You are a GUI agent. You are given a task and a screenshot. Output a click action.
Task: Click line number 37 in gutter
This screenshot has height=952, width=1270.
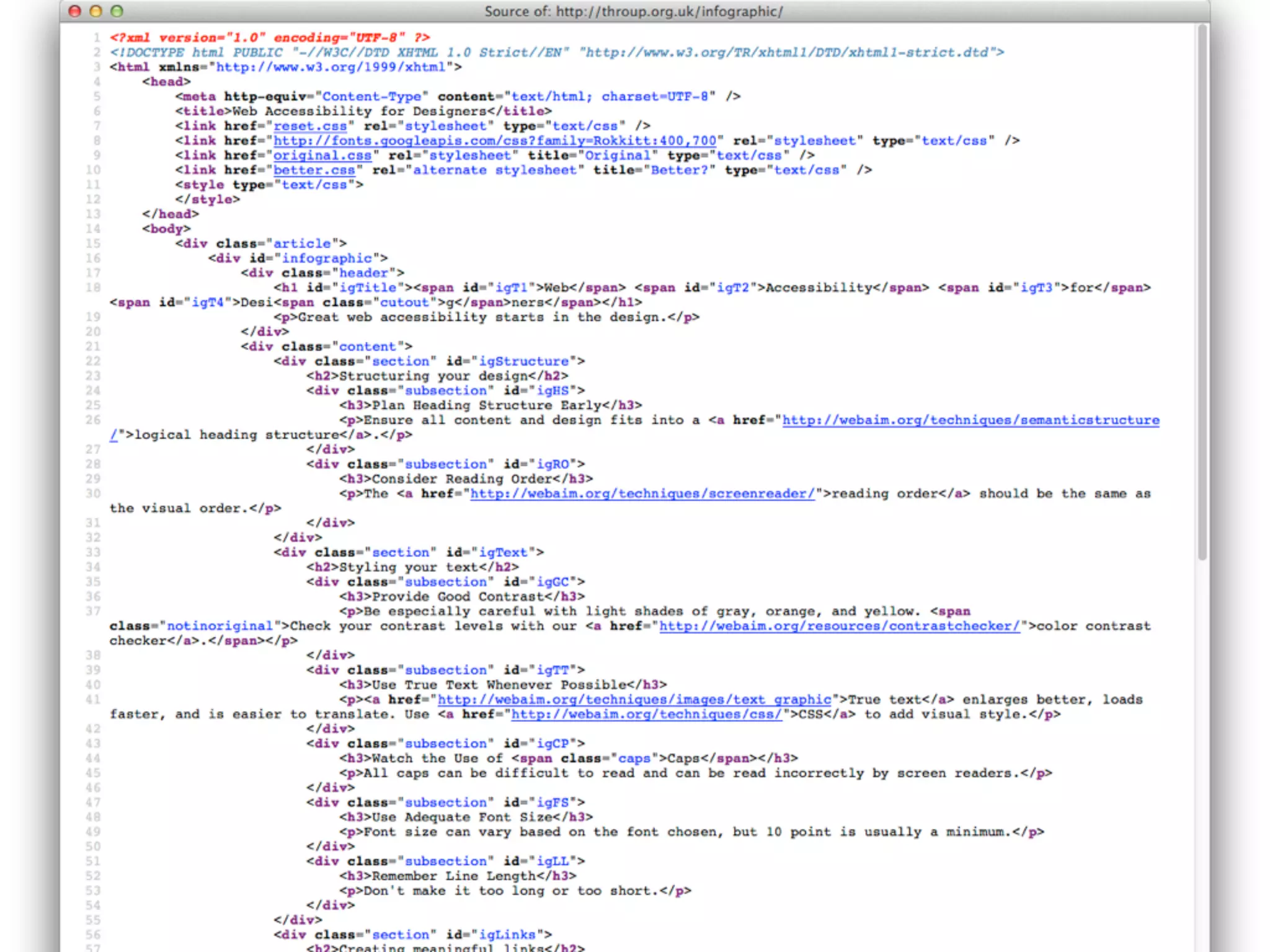point(93,611)
